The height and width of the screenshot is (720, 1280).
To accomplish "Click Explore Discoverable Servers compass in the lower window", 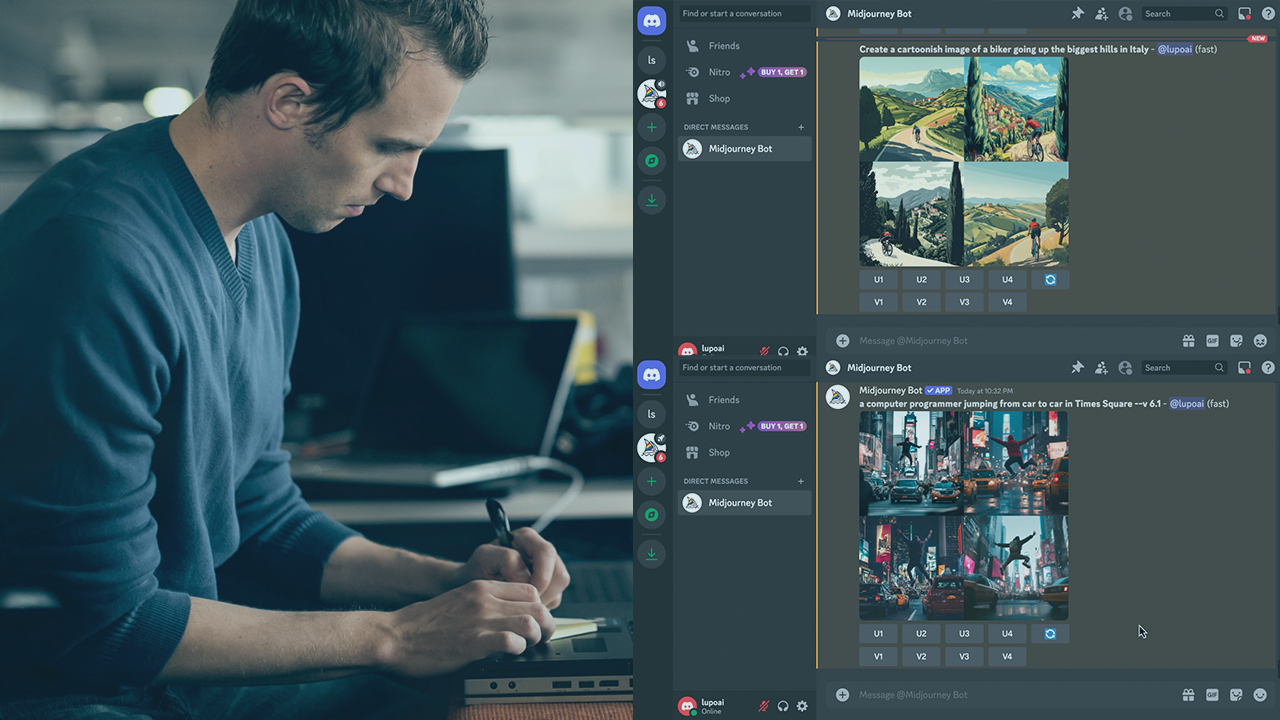I will coord(651,515).
